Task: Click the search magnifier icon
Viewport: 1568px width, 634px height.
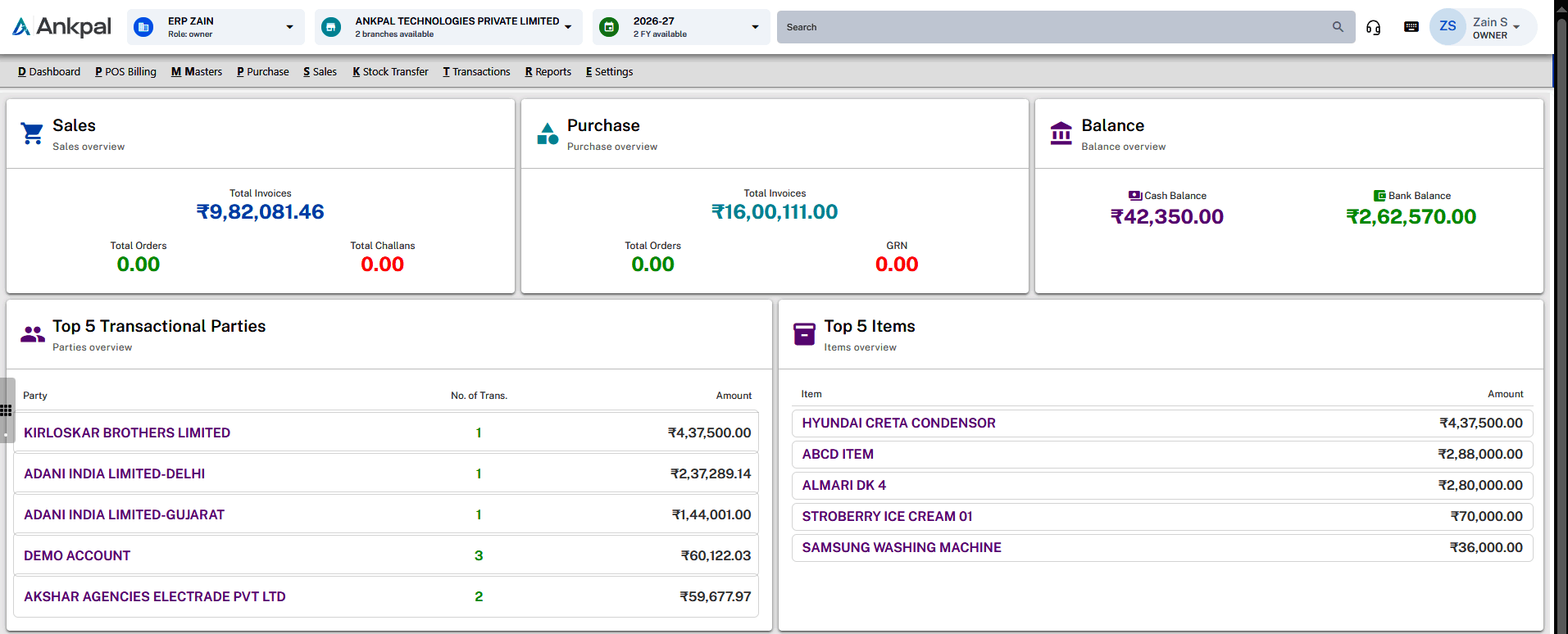Action: click(x=1338, y=27)
